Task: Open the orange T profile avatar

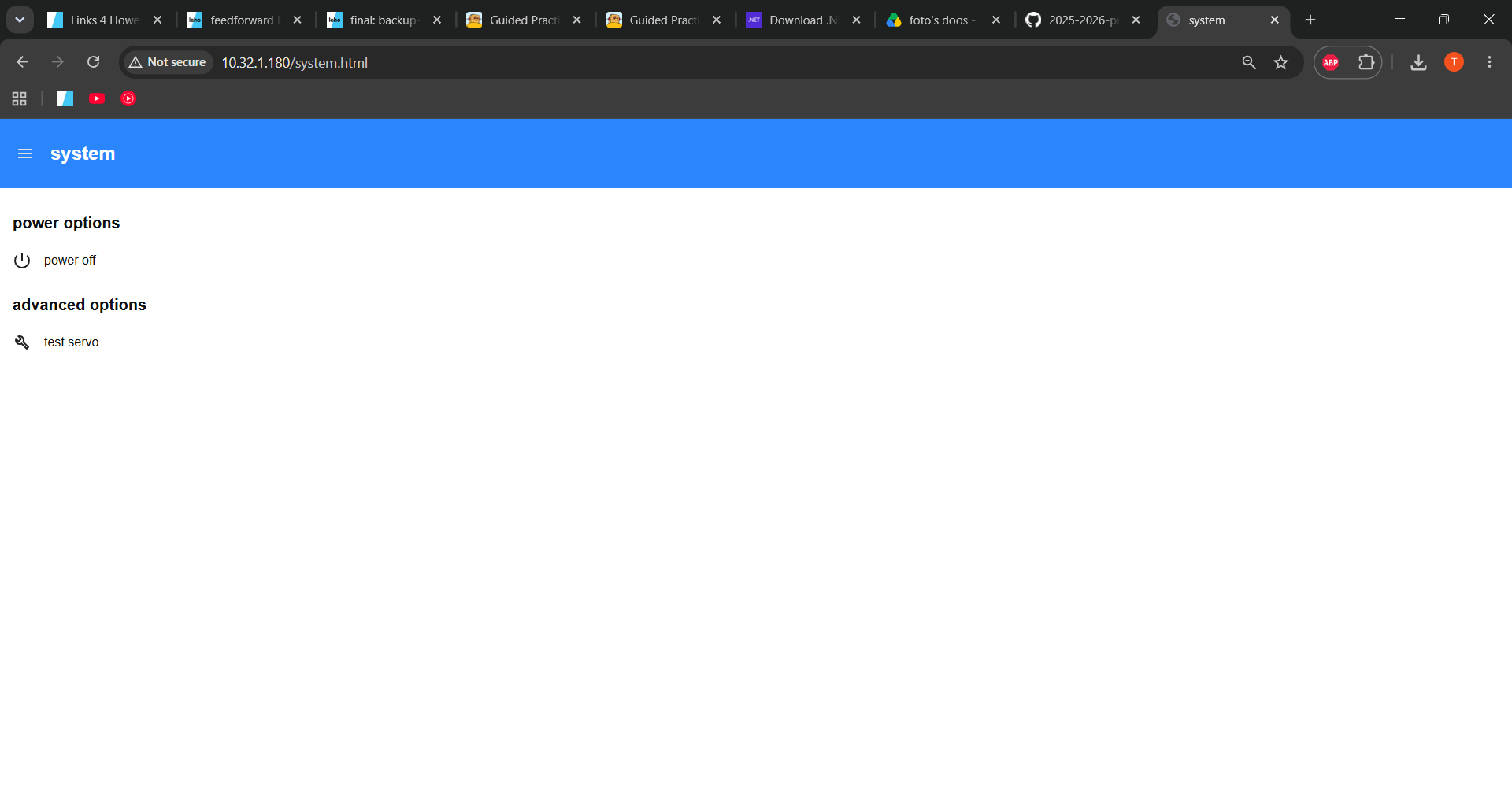Action: (1454, 62)
